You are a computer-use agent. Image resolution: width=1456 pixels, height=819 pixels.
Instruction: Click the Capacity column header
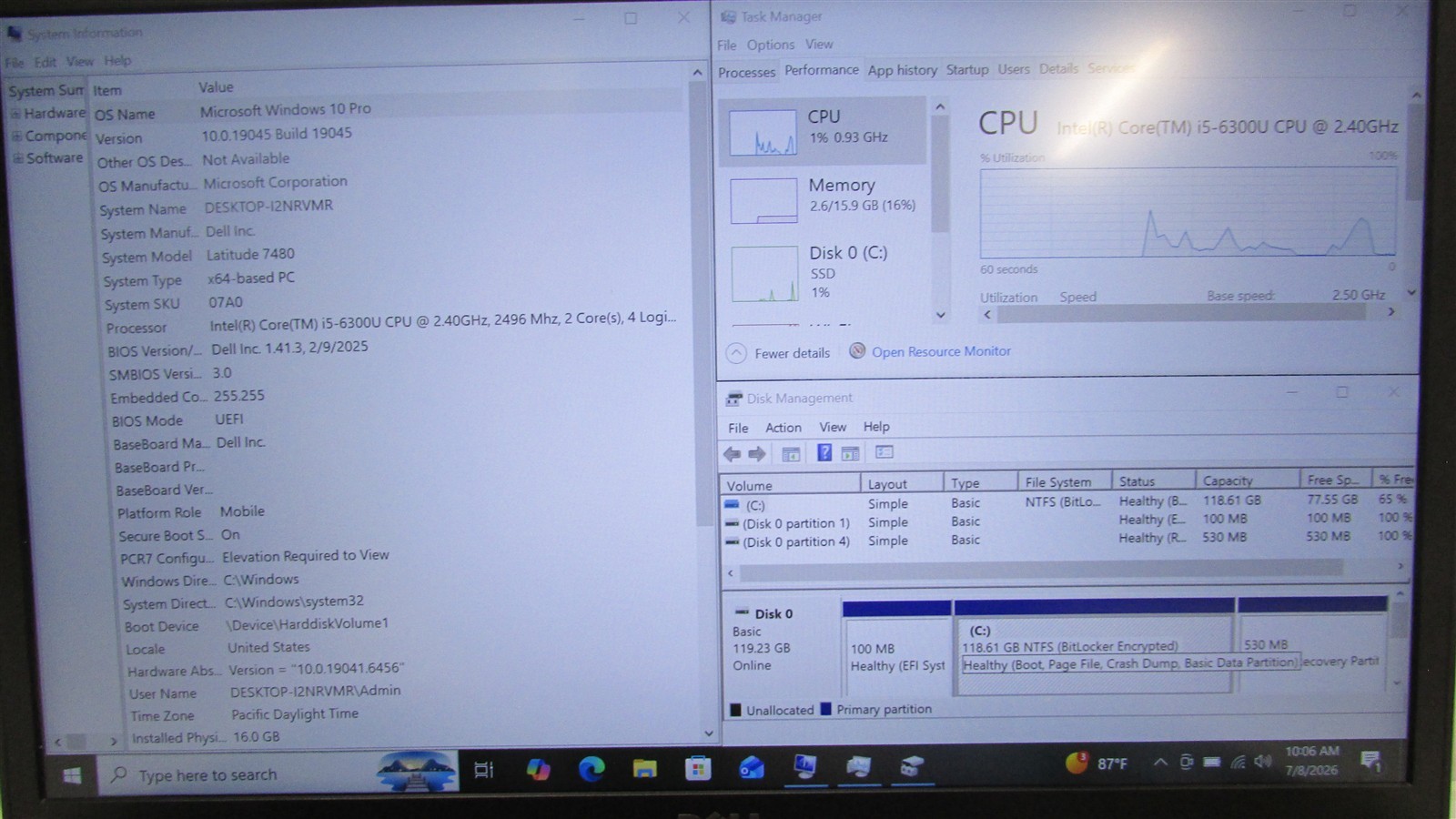pos(1247,480)
